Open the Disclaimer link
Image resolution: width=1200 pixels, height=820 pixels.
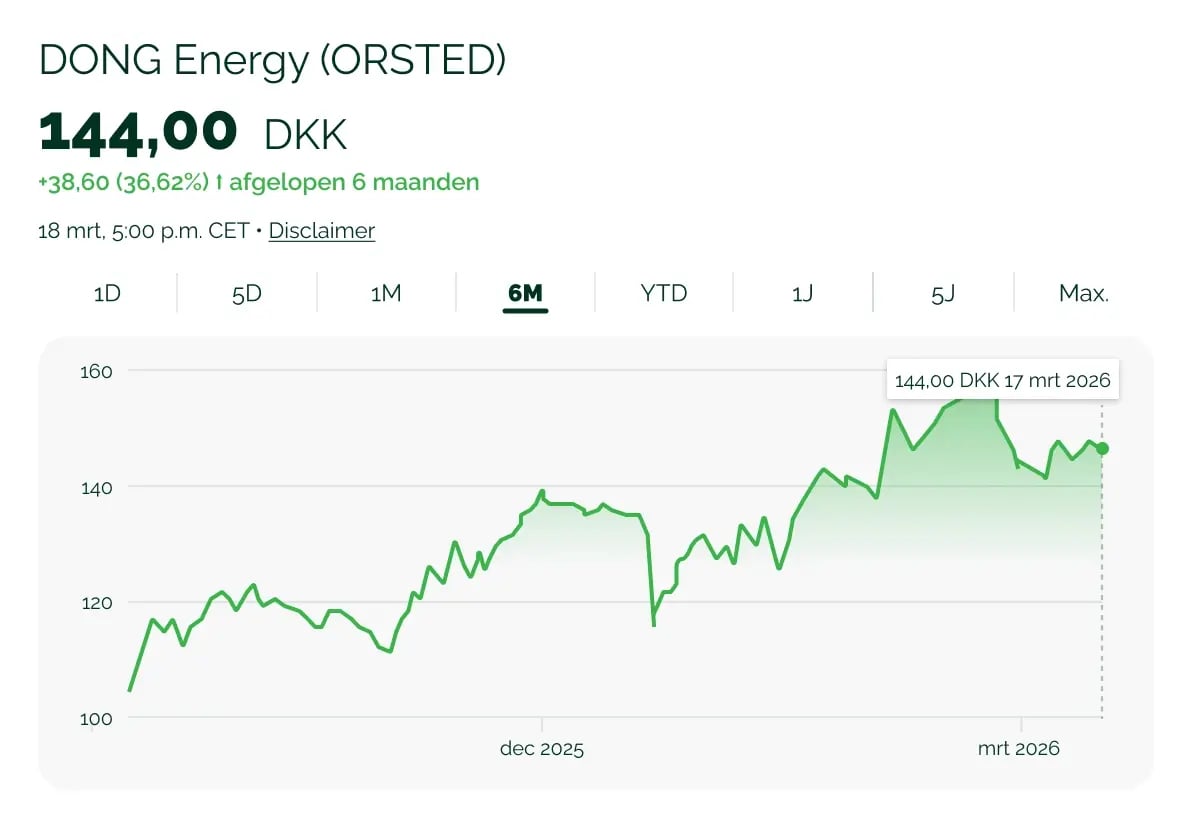coord(322,231)
